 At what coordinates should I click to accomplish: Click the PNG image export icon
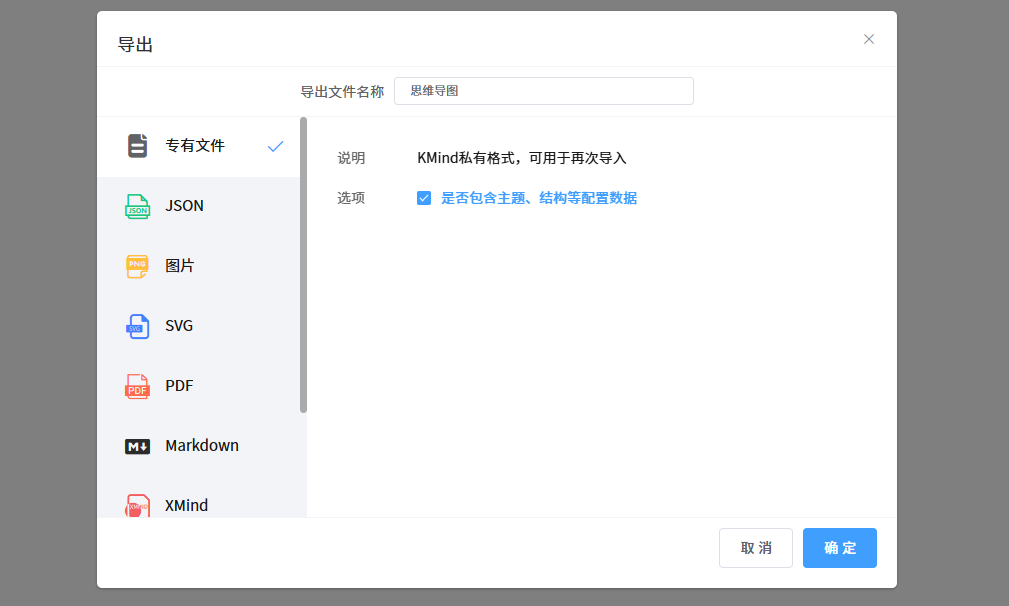137,265
